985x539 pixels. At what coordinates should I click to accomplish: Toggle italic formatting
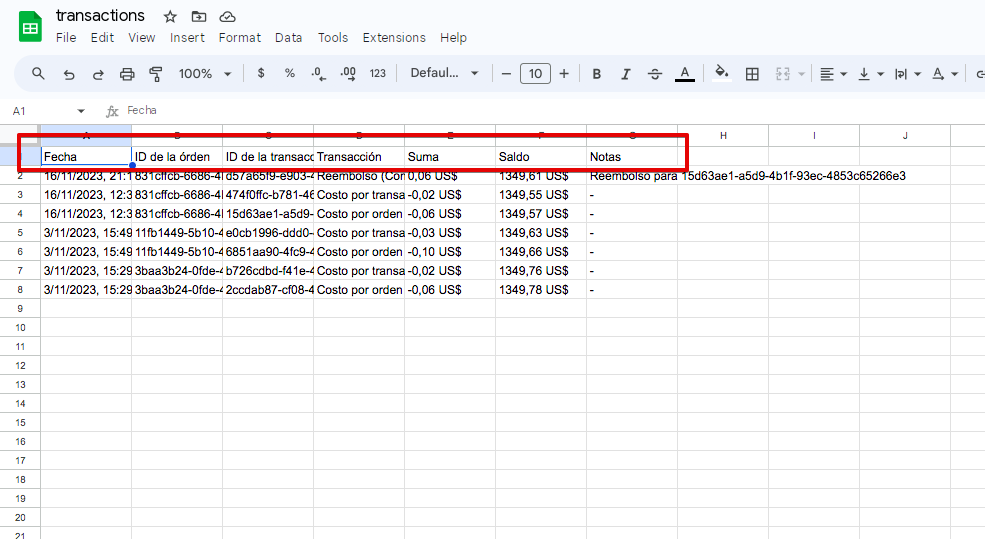626,74
